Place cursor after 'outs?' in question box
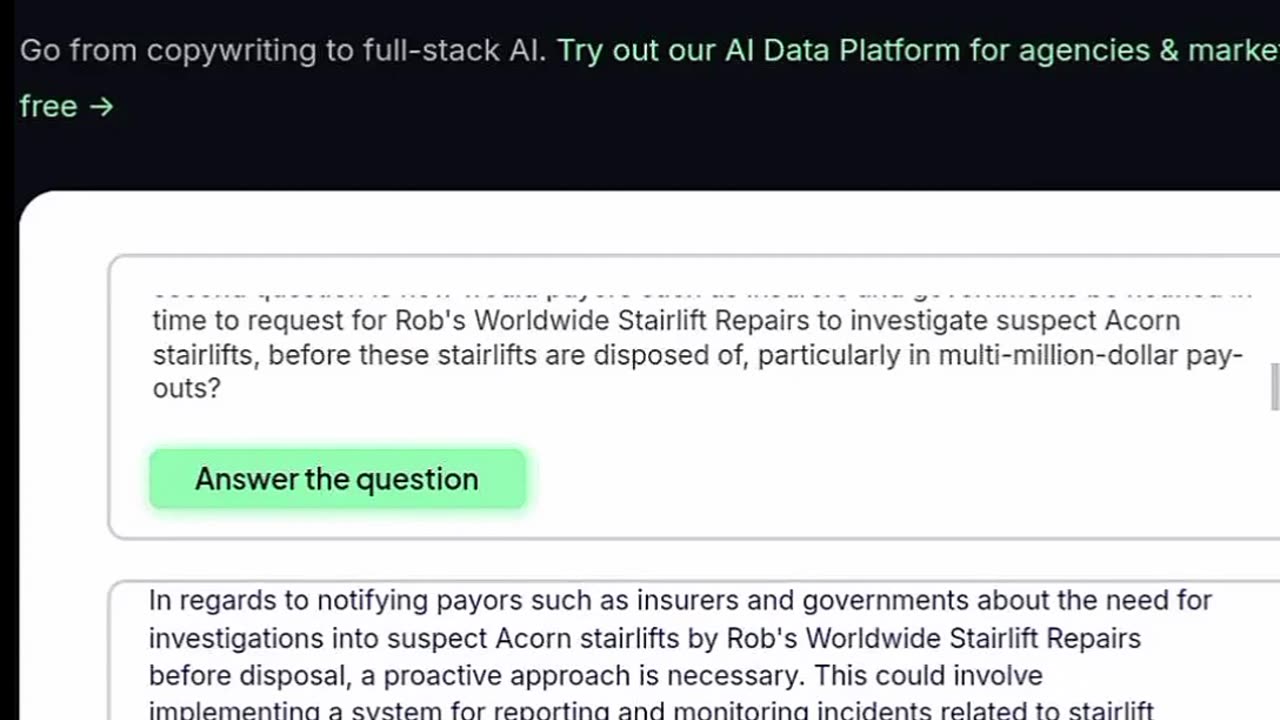Image resolution: width=1280 pixels, height=720 pixels. (x=223, y=388)
